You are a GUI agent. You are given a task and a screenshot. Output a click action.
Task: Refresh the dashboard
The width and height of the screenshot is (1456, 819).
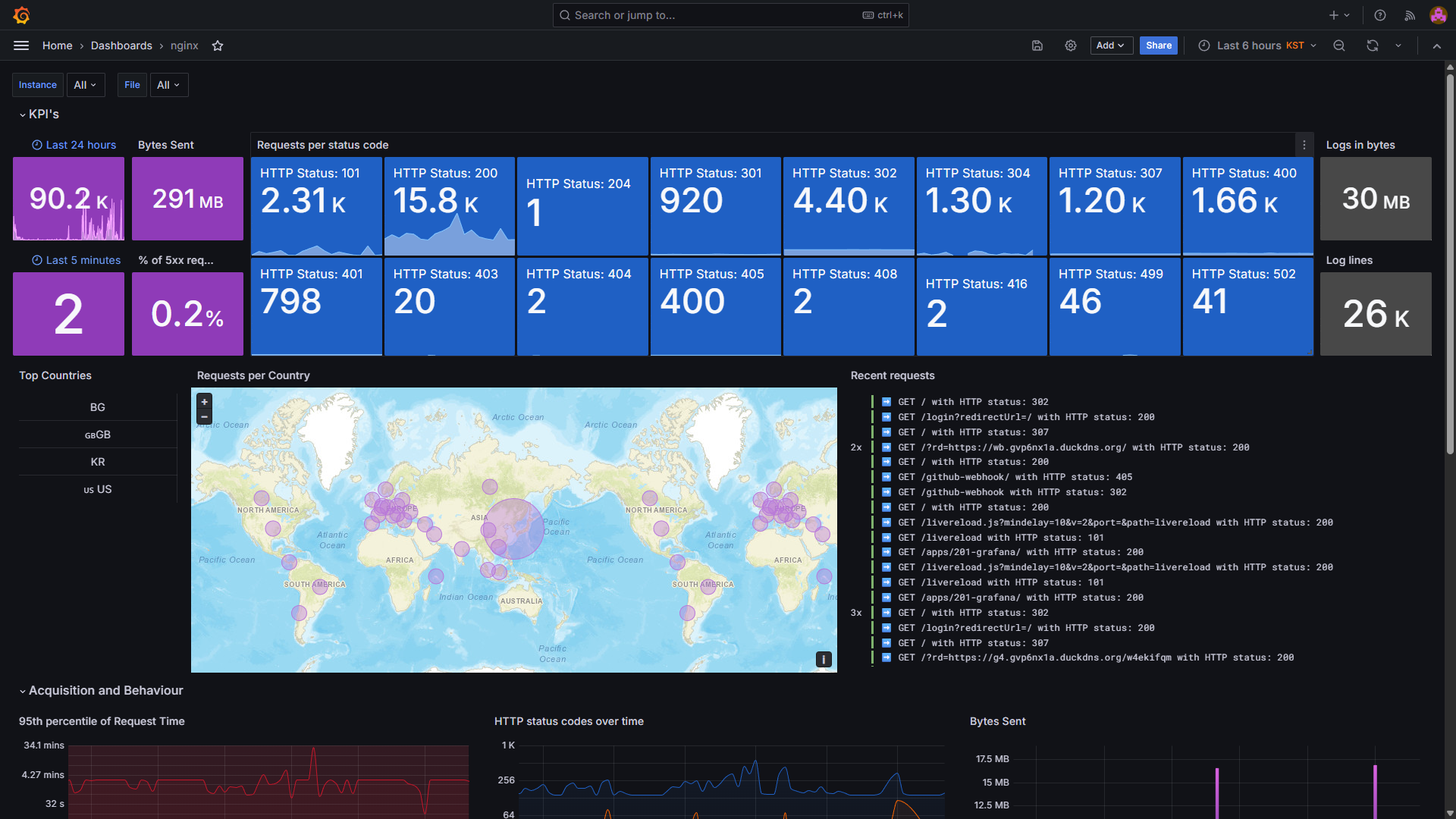click(x=1373, y=45)
